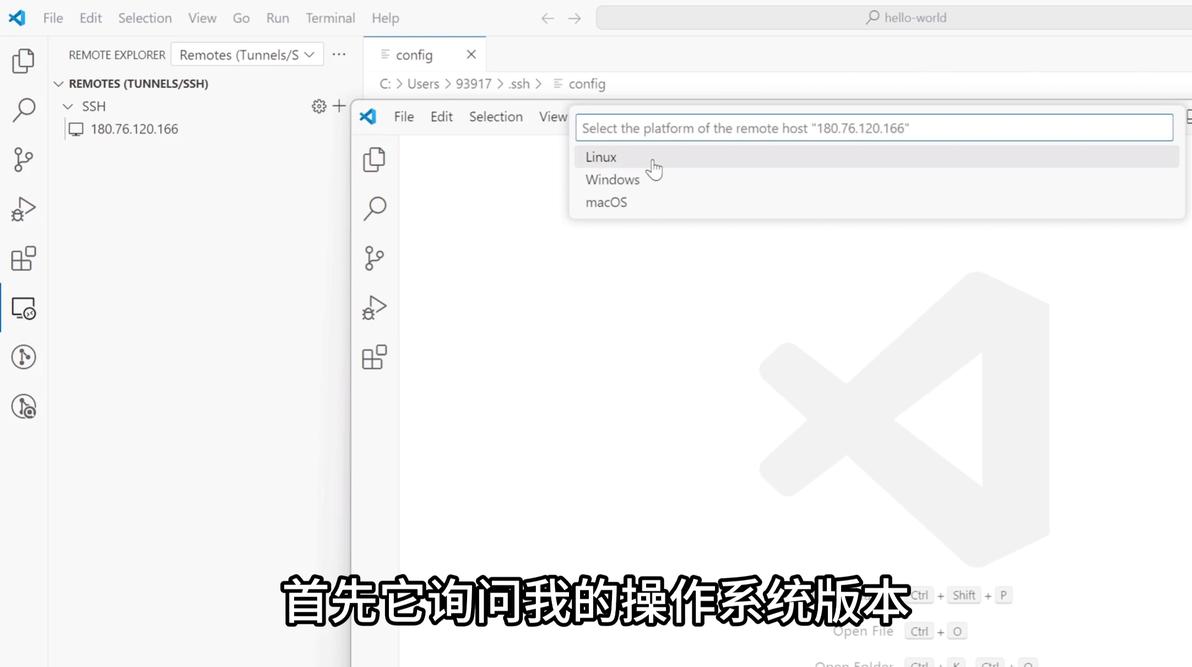This screenshot has height=667, width=1192.
Task: Open Search in the front window activity bar
Action: (x=374, y=208)
